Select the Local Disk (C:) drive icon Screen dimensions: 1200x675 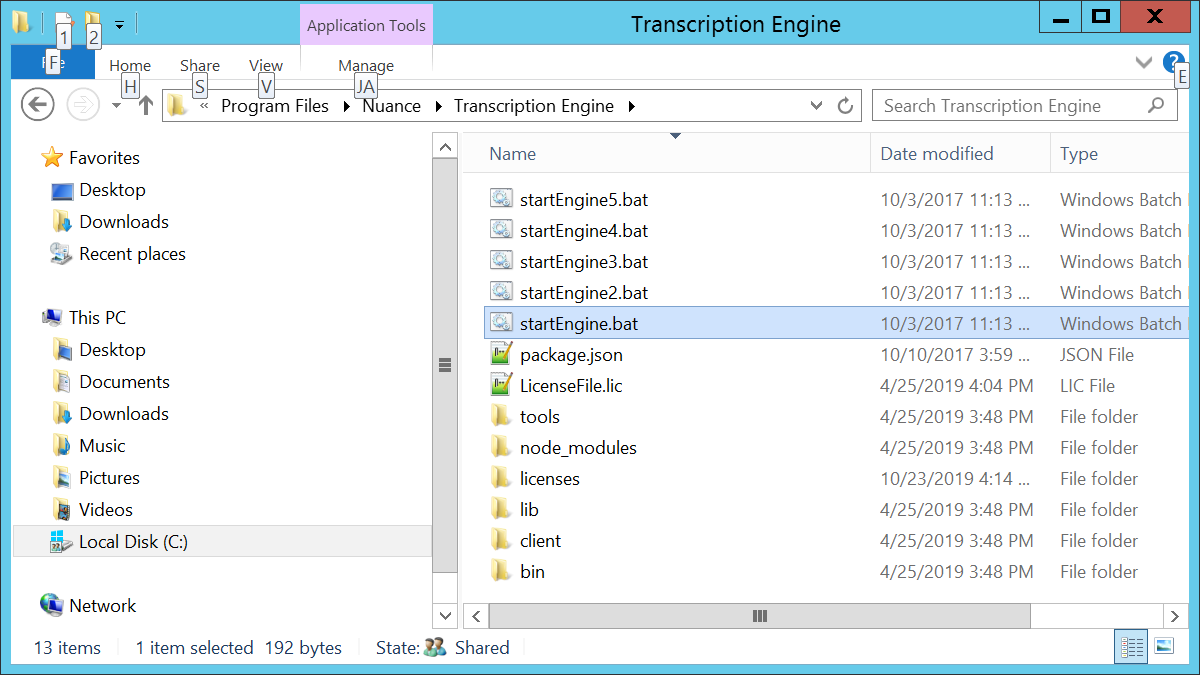(62, 541)
